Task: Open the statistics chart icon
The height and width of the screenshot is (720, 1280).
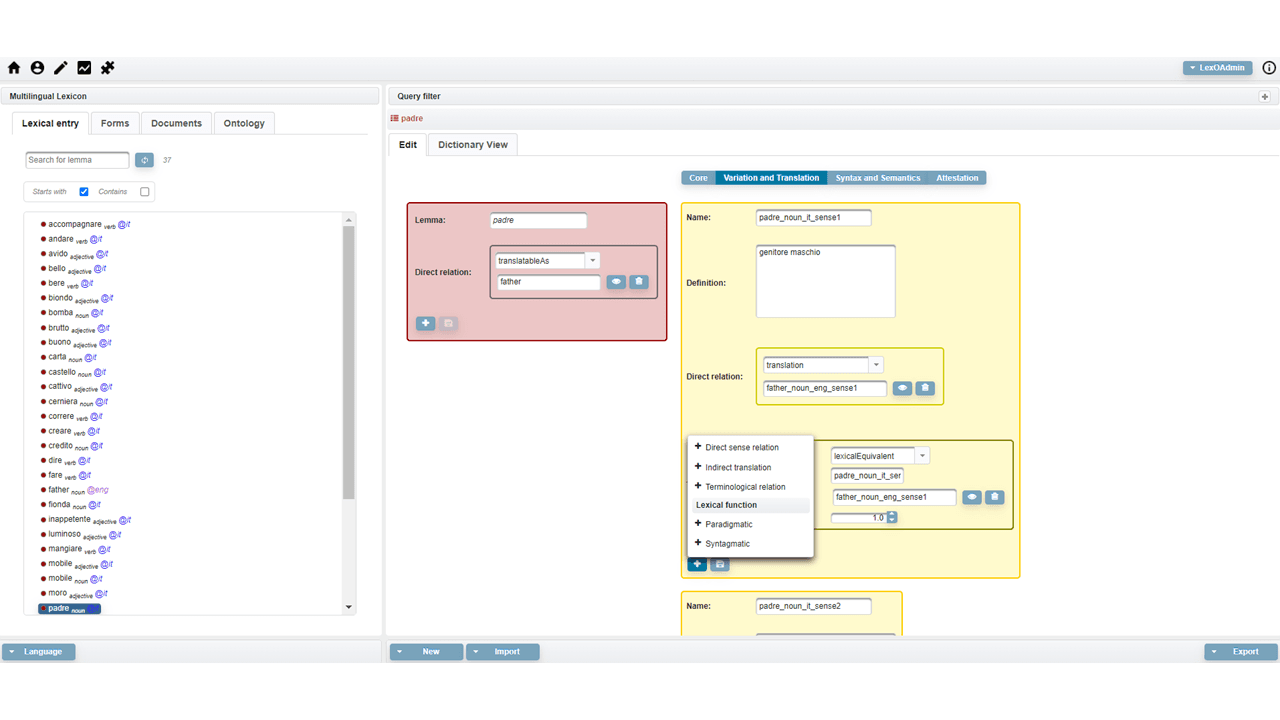Action: (x=84, y=68)
